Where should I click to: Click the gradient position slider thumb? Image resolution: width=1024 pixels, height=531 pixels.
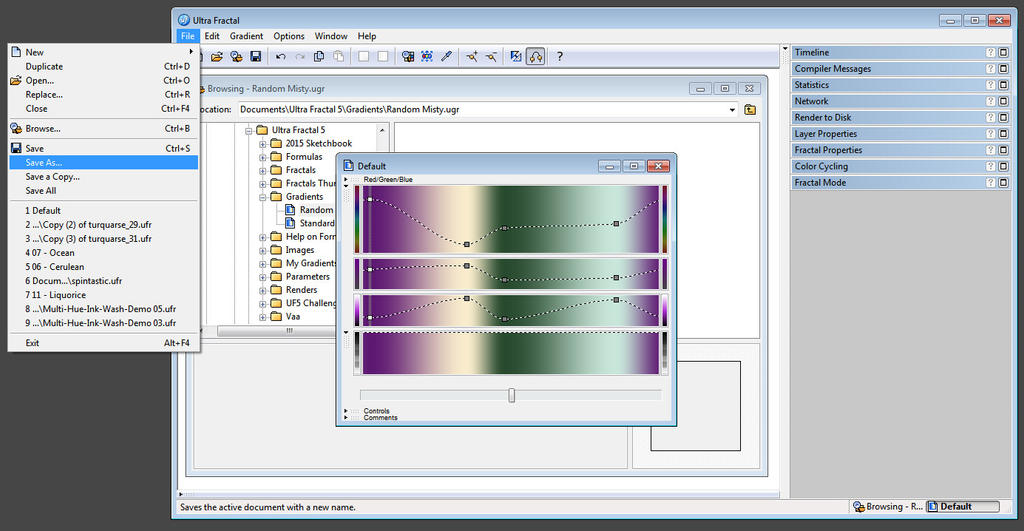tap(512, 395)
